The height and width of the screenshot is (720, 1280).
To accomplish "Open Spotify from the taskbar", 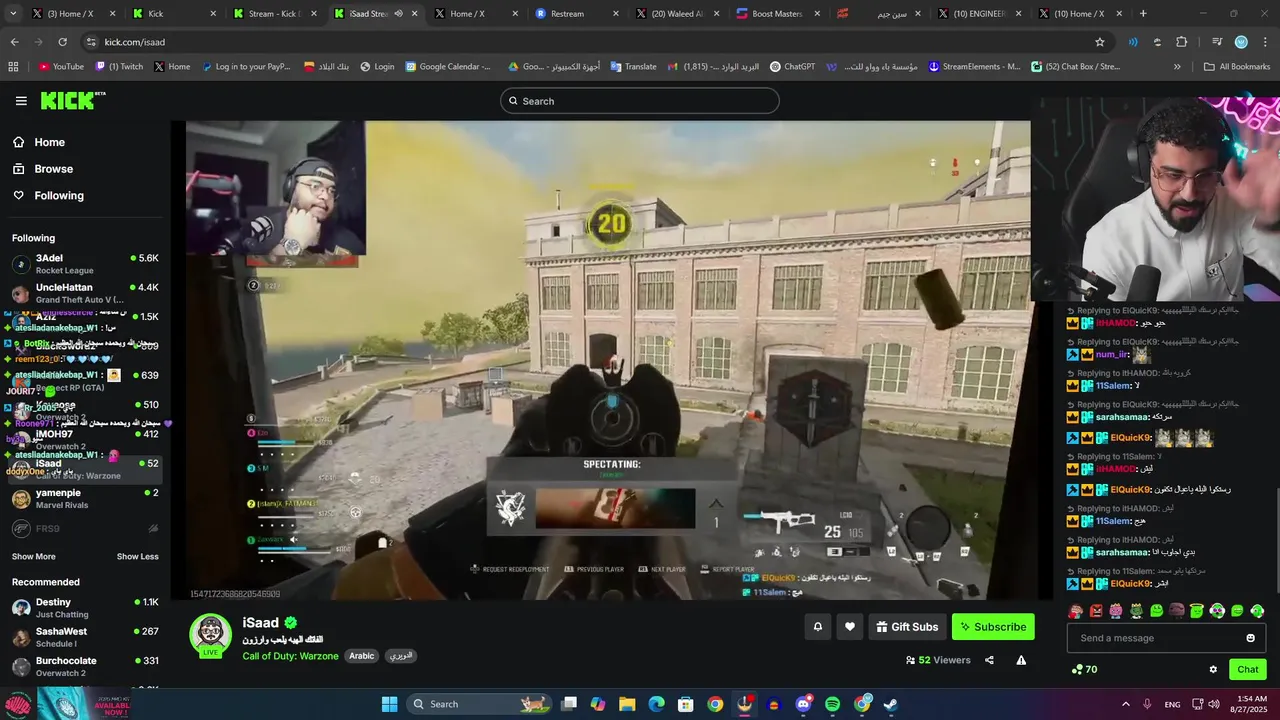I will coord(833,704).
